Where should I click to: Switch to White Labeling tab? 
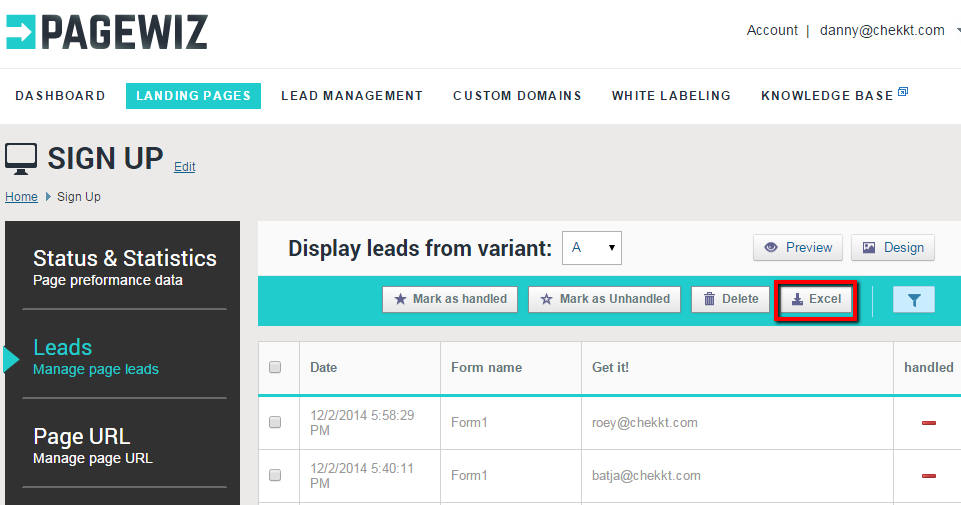671,96
